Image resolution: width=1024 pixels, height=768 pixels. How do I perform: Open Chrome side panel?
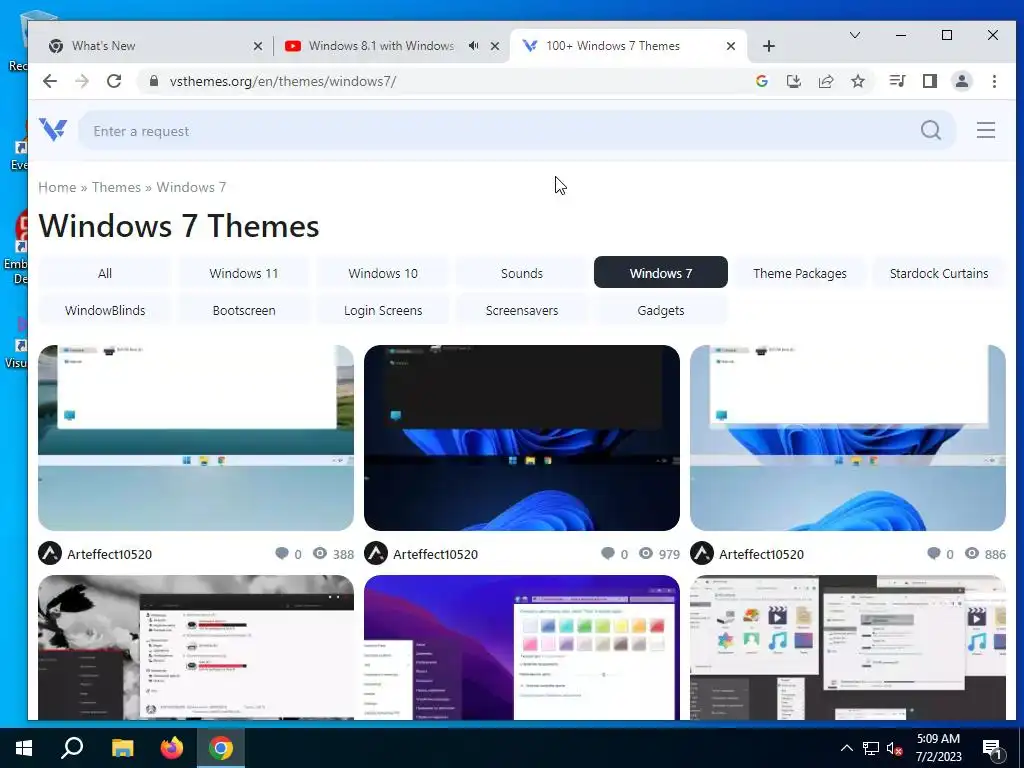pos(930,81)
